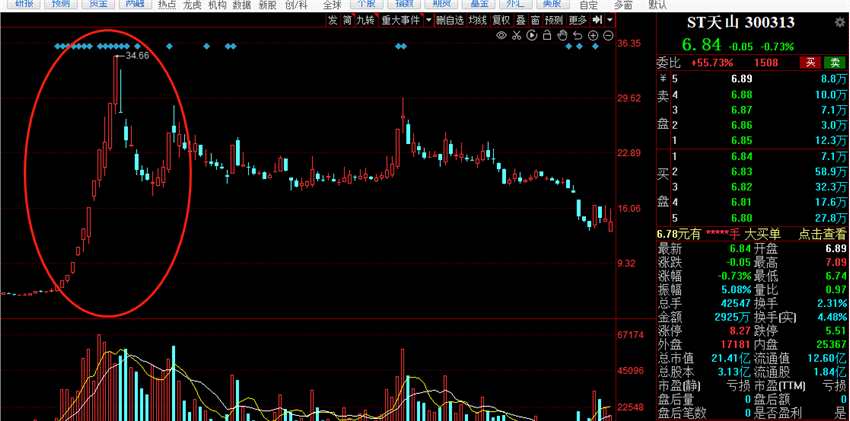Screen dimensions: 850x421
Task: Click the undo arrow icon
Action: tap(578, 36)
